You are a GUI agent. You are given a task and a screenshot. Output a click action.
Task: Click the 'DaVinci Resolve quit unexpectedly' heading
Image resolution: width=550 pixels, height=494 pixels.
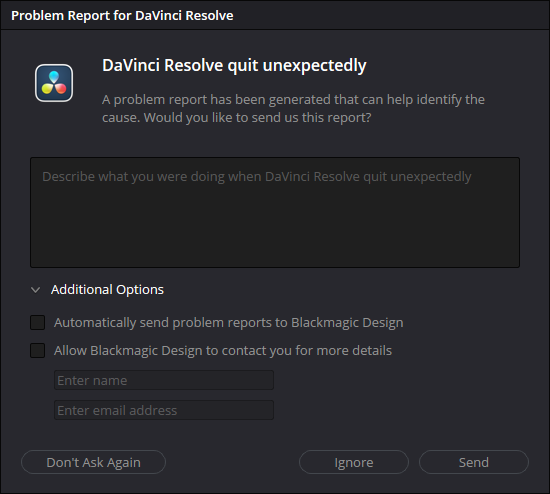point(234,66)
